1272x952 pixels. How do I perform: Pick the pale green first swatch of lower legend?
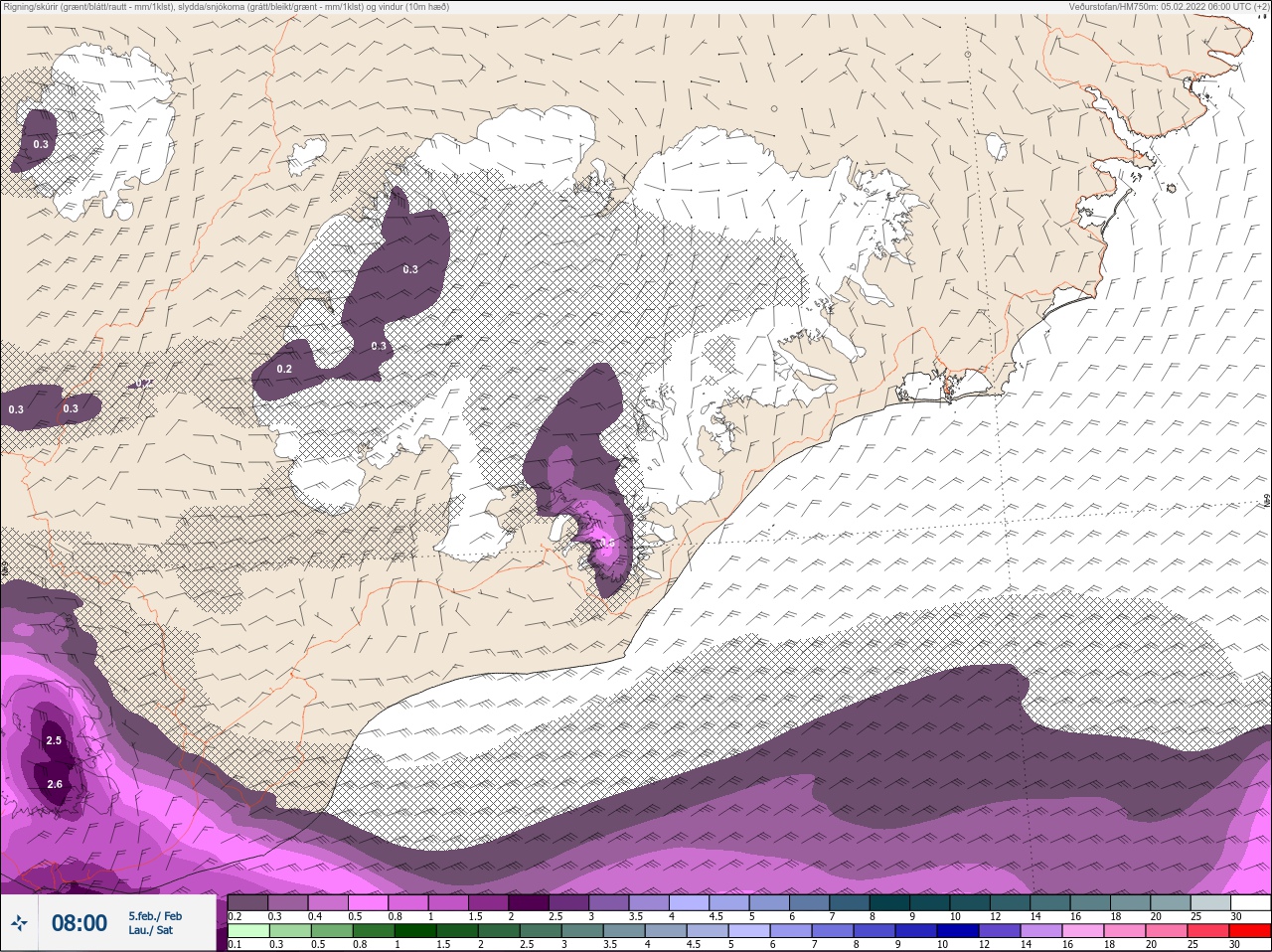point(248,931)
